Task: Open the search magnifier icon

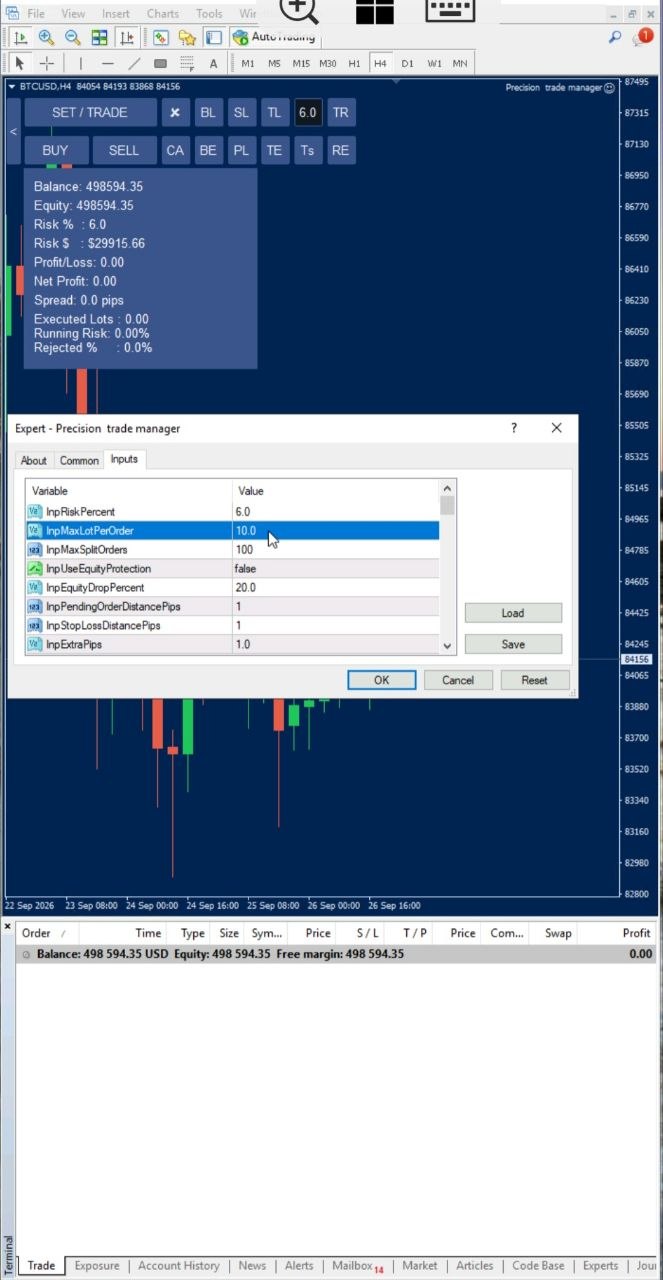Action: (x=615, y=37)
